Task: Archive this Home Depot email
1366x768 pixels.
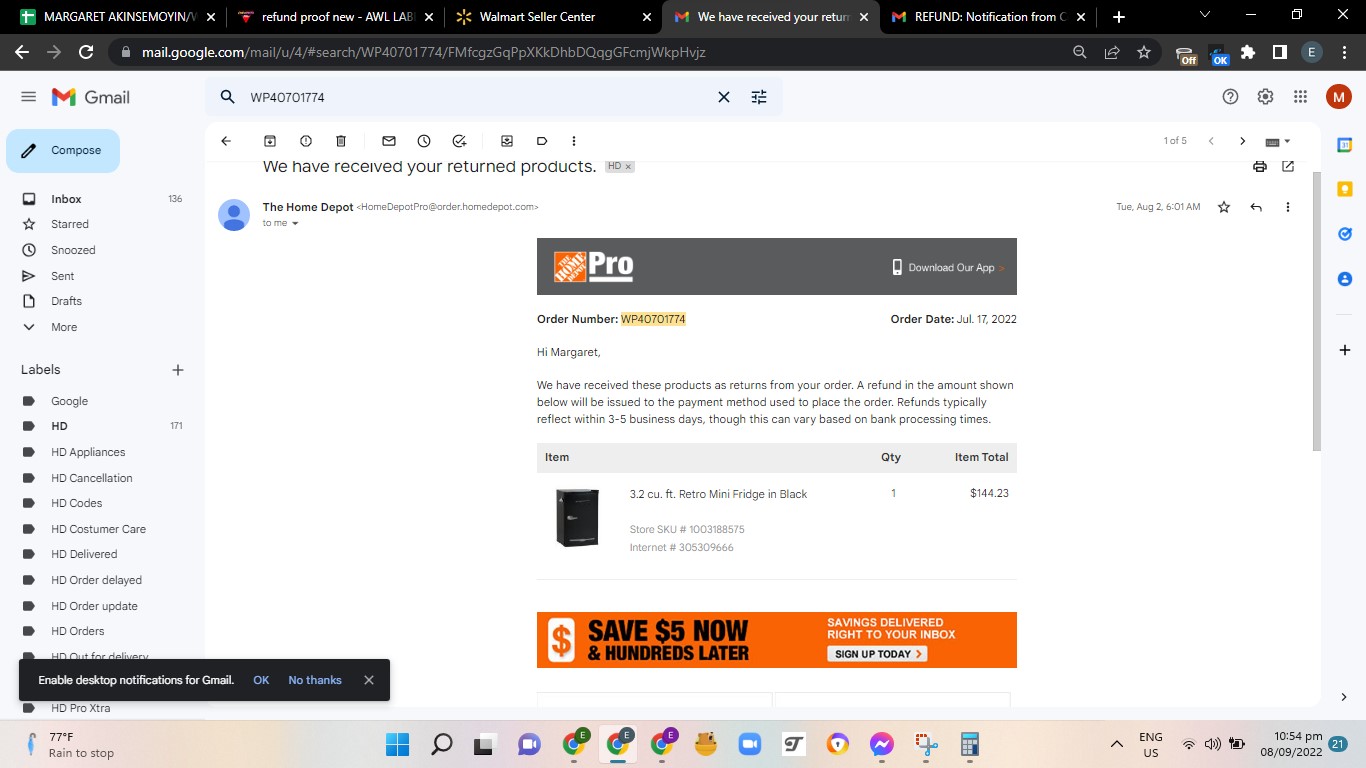Action: (270, 141)
